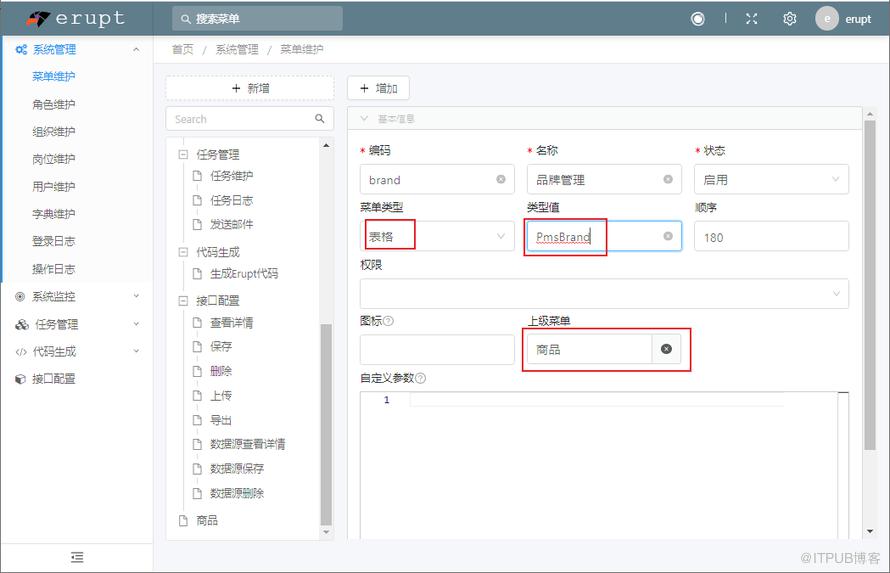Open 操作日志 in the sidebar

(x=53, y=269)
